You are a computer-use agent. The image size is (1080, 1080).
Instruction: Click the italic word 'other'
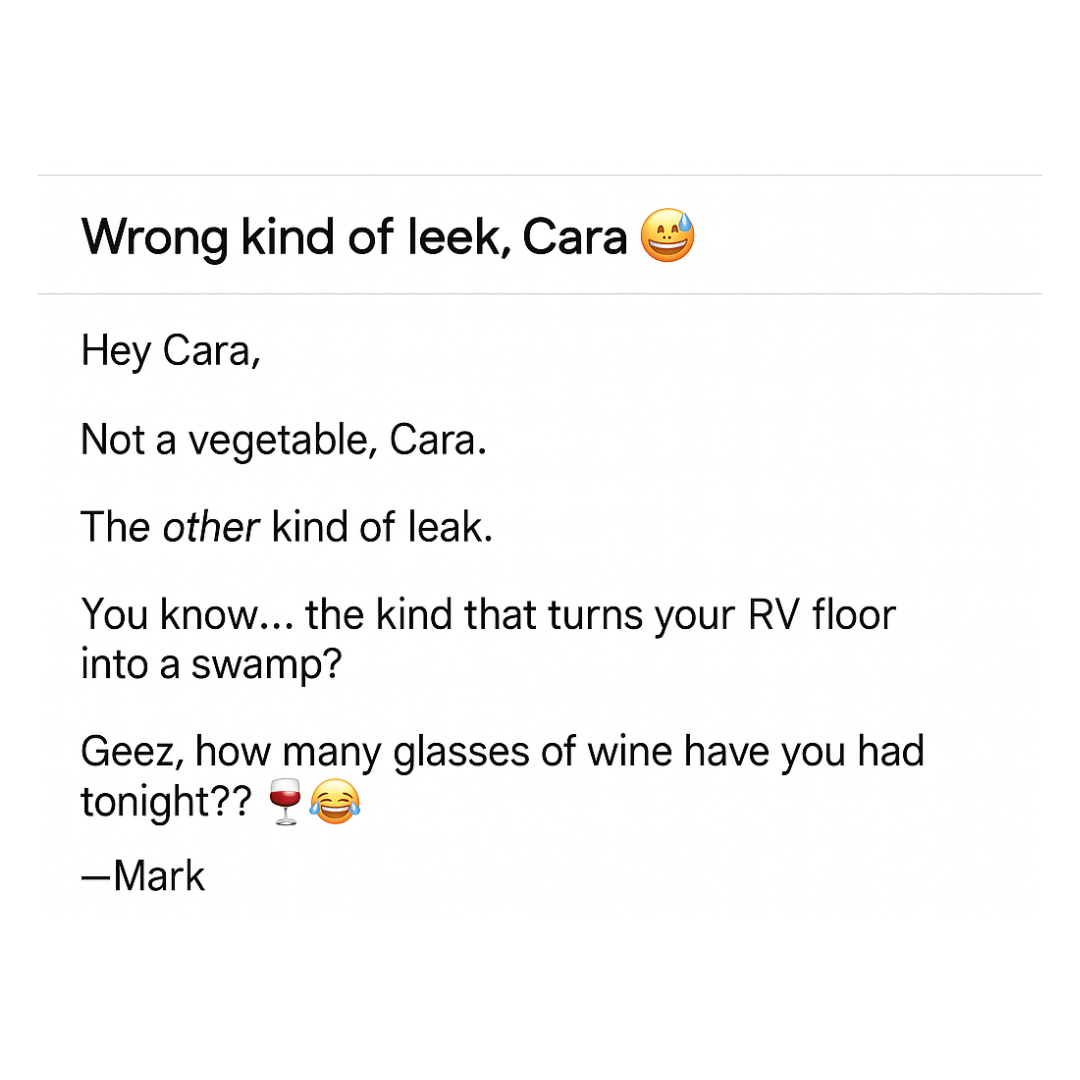tap(211, 528)
